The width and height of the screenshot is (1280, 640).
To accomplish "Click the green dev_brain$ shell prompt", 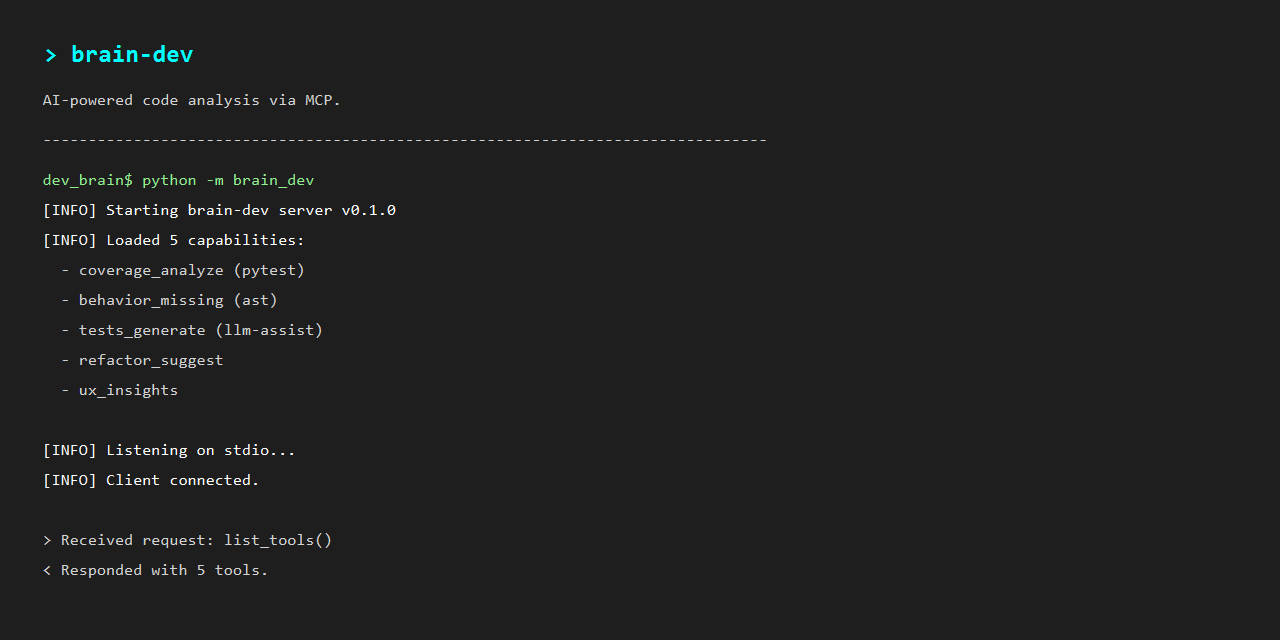I will tap(87, 180).
